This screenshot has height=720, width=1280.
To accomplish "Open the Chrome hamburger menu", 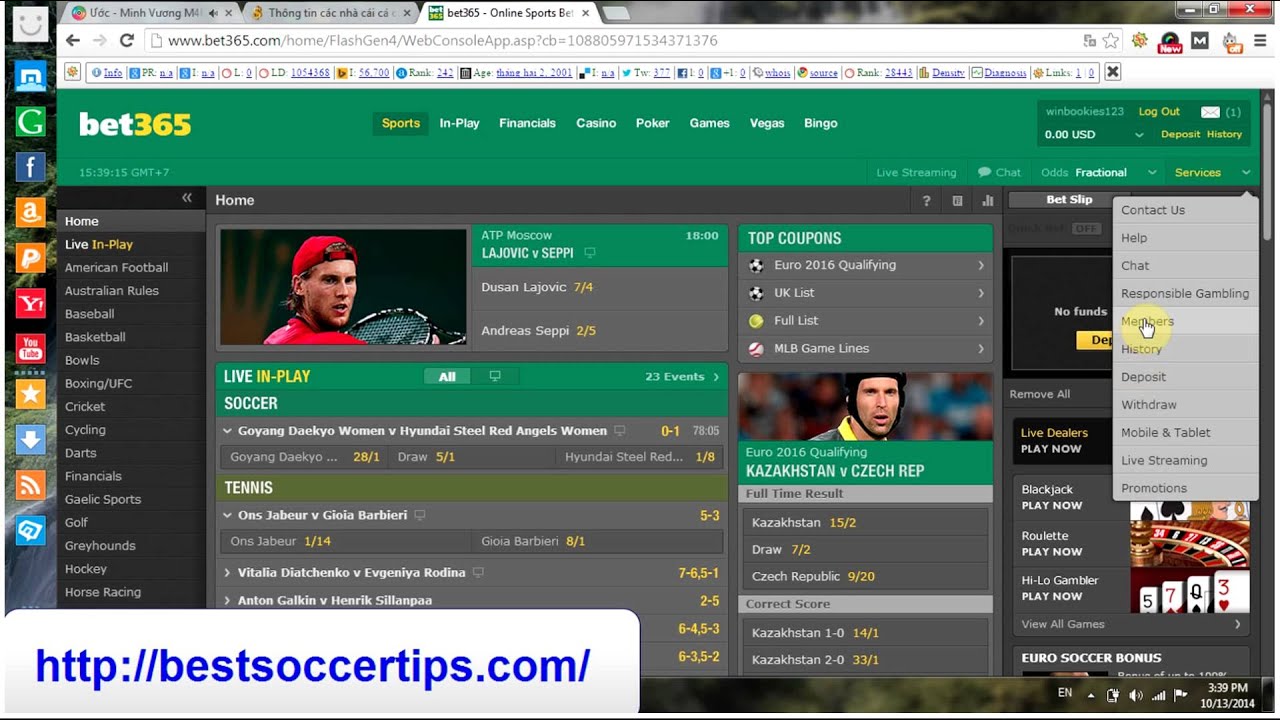I will tap(1260, 41).
